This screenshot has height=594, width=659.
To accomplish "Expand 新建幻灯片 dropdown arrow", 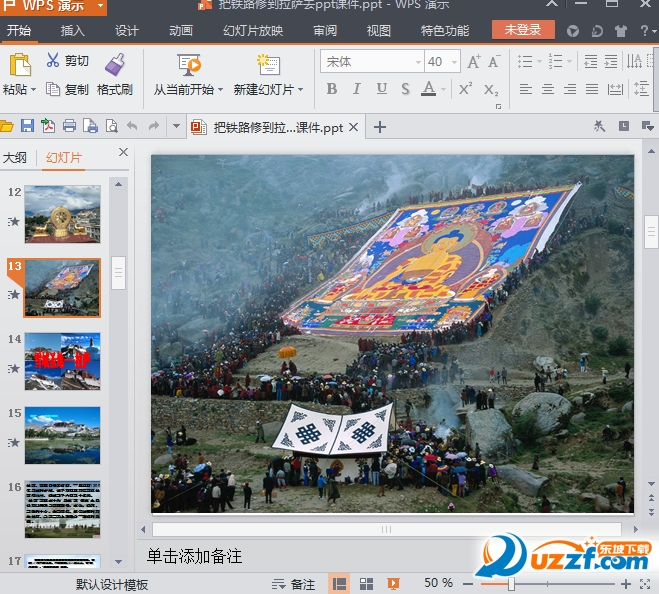I will click(301, 90).
